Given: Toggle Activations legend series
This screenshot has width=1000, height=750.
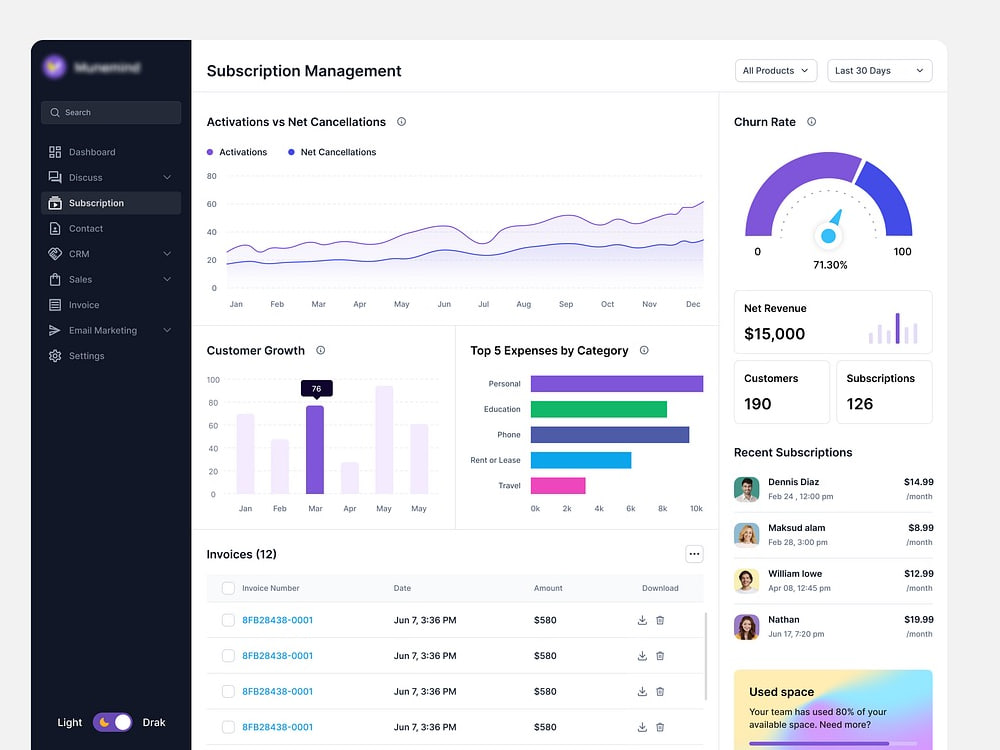Looking at the screenshot, I should click(x=237, y=152).
